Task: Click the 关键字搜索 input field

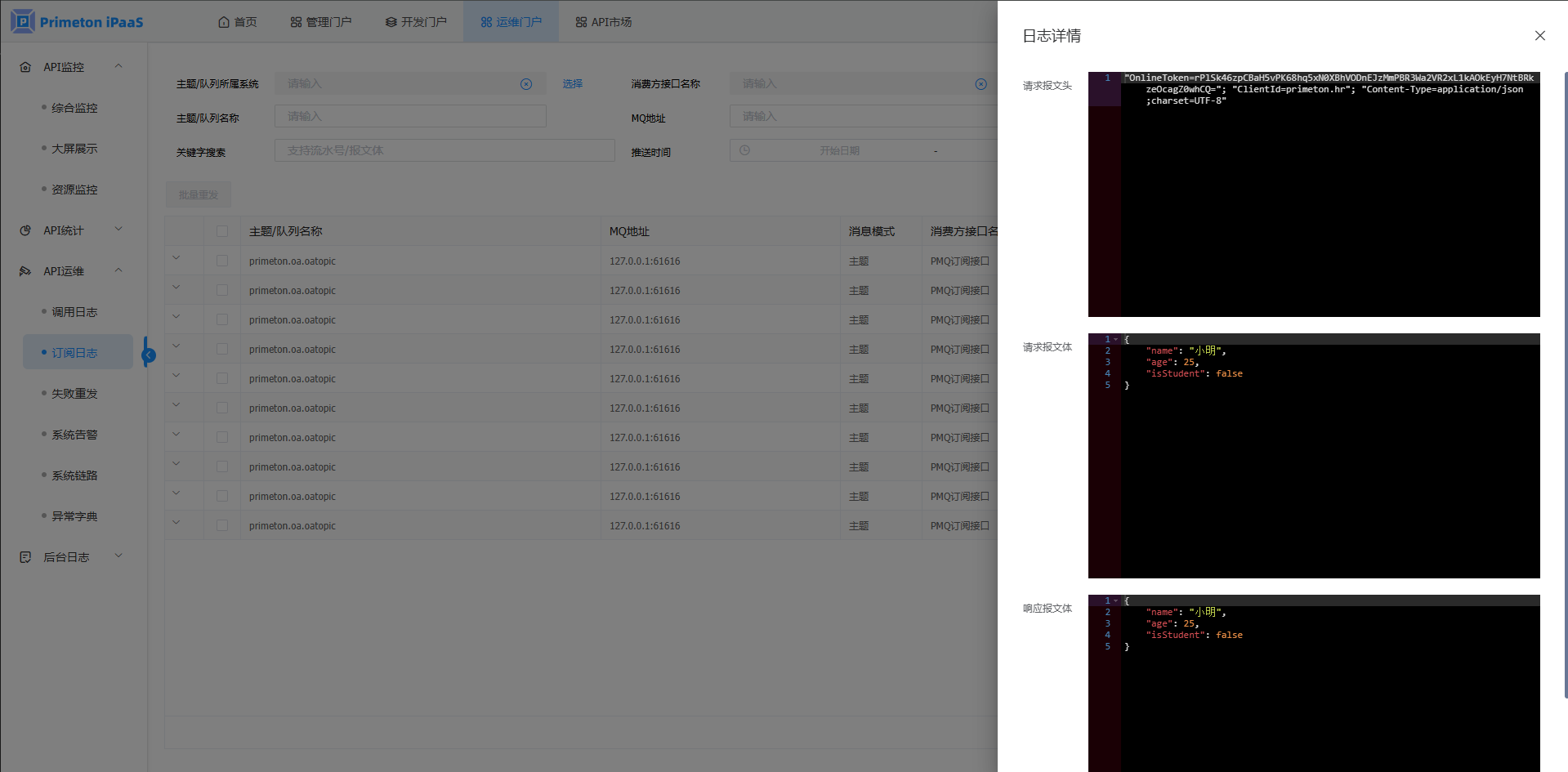Action: pyautogui.click(x=444, y=151)
